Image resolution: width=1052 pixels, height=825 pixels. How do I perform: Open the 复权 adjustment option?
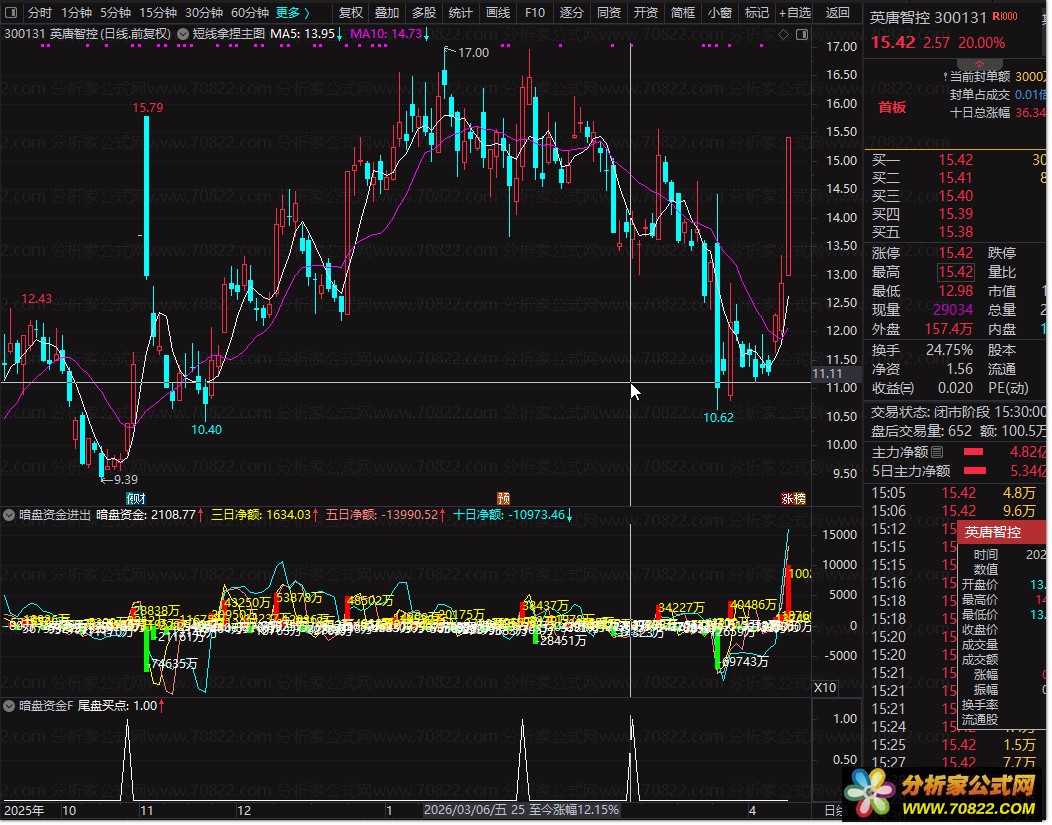click(351, 13)
